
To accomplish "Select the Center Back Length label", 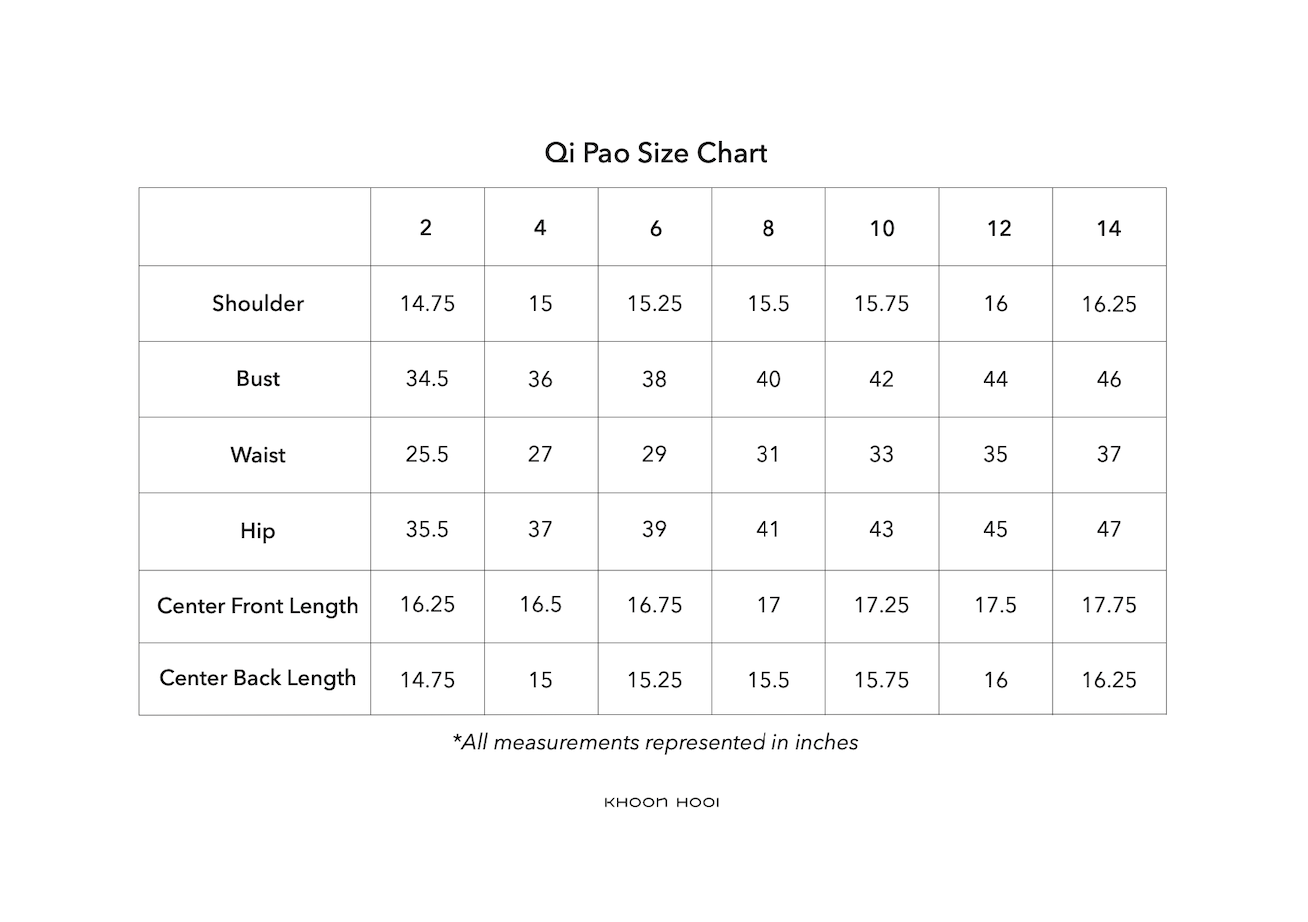I will click(258, 678).
